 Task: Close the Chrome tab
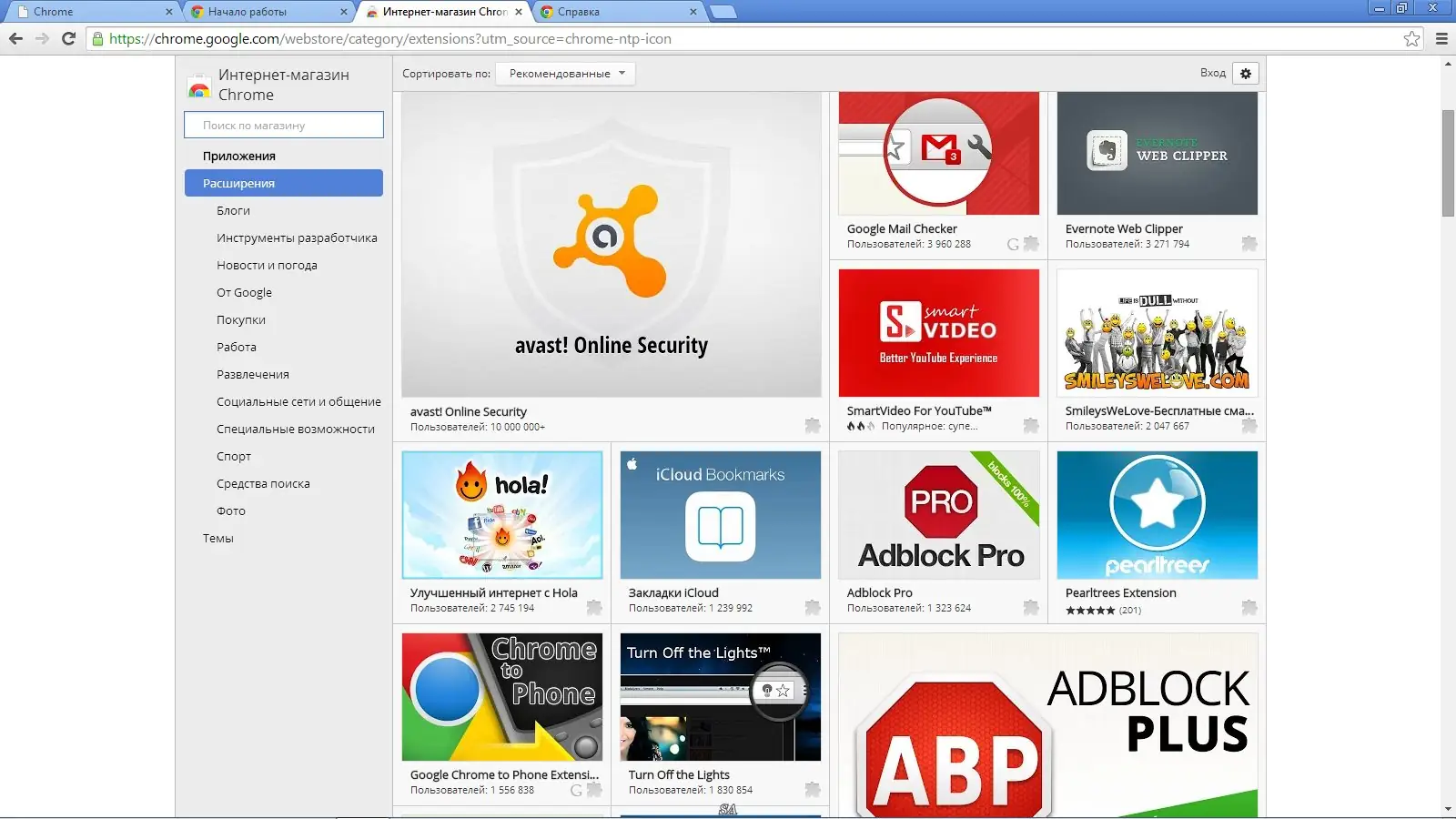(x=169, y=12)
